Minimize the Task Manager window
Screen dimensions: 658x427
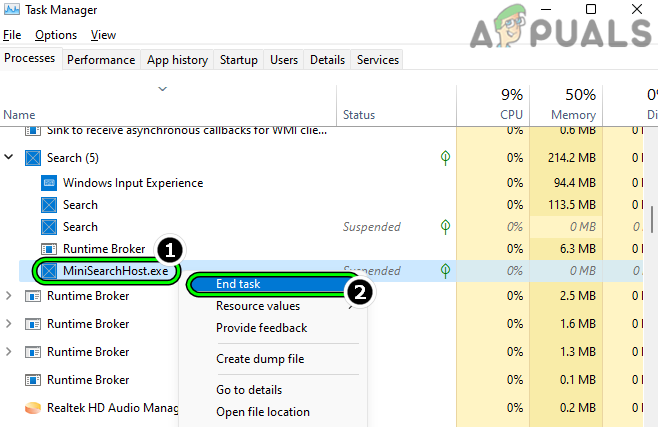tap(546, 9)
